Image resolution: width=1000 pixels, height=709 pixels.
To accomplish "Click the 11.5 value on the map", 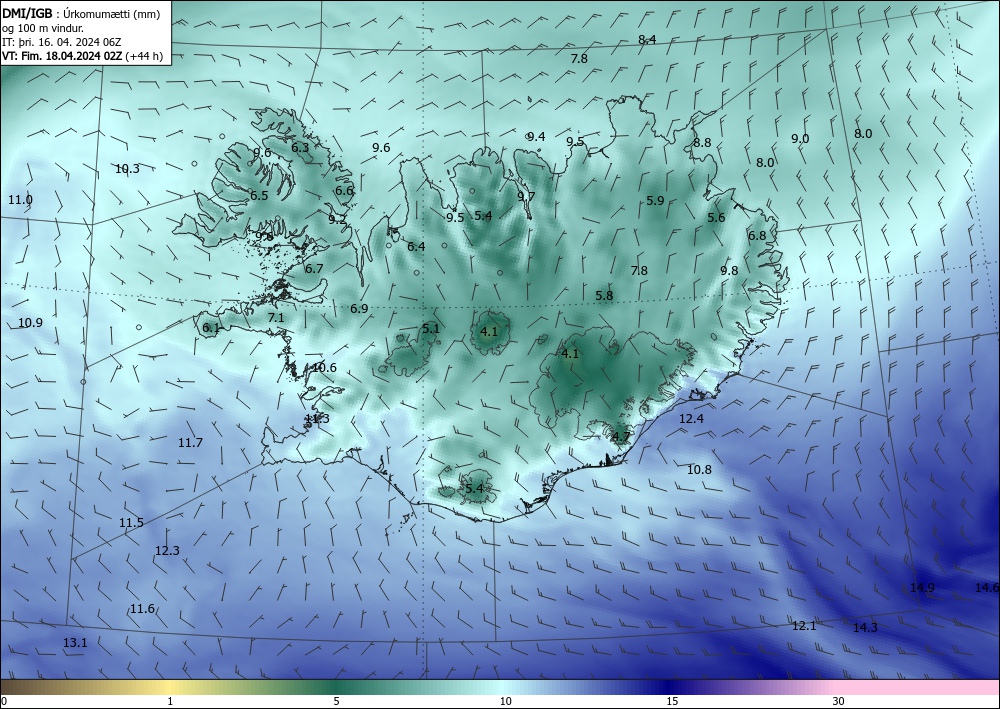I will (x=131, y=523).
